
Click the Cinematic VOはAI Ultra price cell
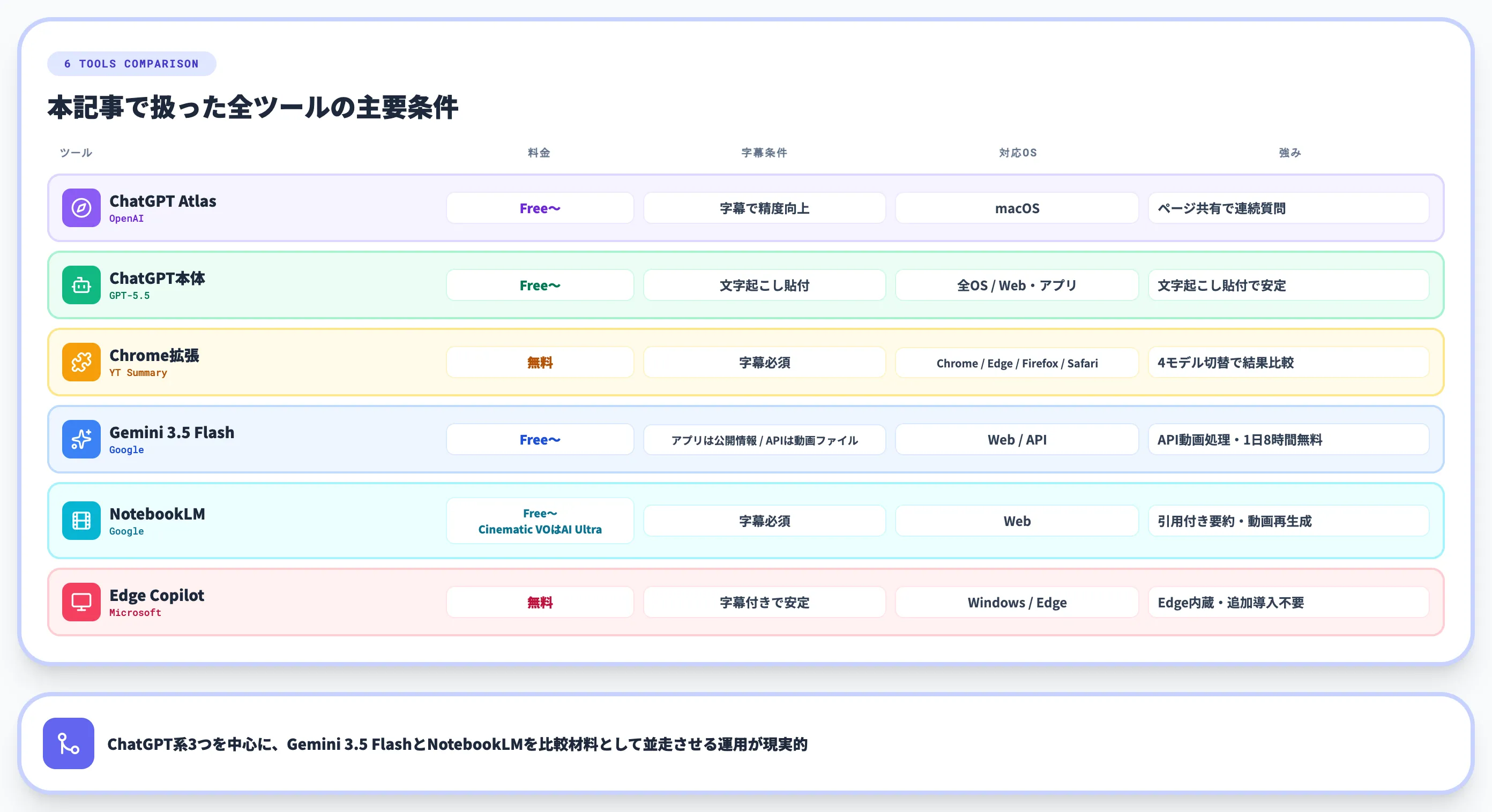(540, 521)
